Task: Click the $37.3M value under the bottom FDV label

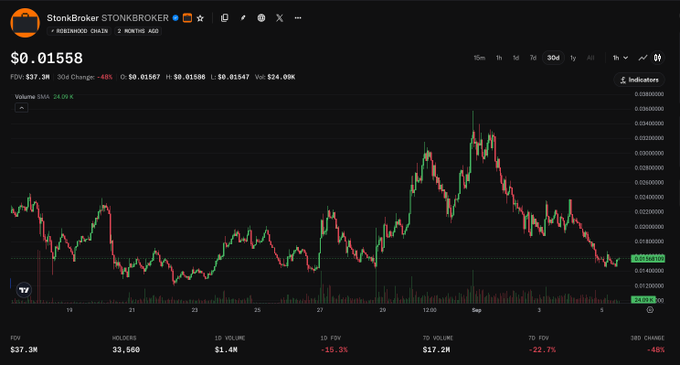Action: point(24,350)
